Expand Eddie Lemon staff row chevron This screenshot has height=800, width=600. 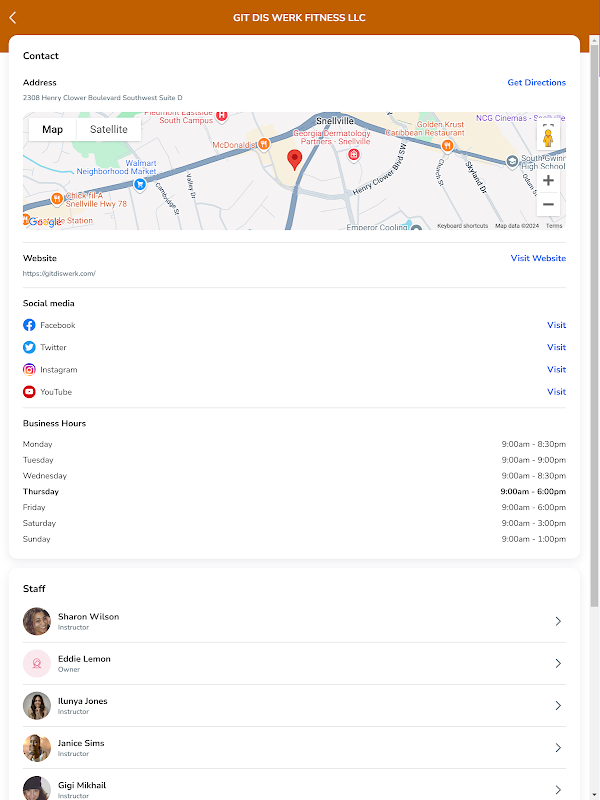[x=558, y=663]
